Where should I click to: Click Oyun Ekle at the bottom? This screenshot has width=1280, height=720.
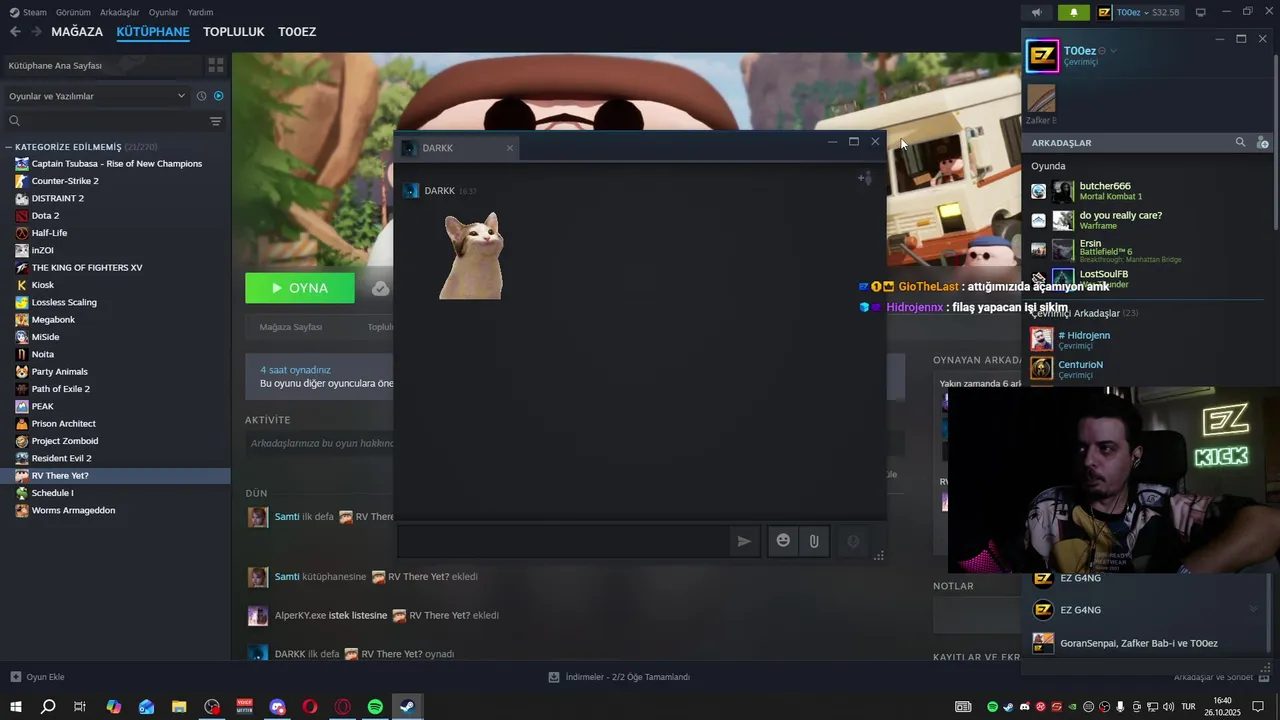tap(37, 677)
